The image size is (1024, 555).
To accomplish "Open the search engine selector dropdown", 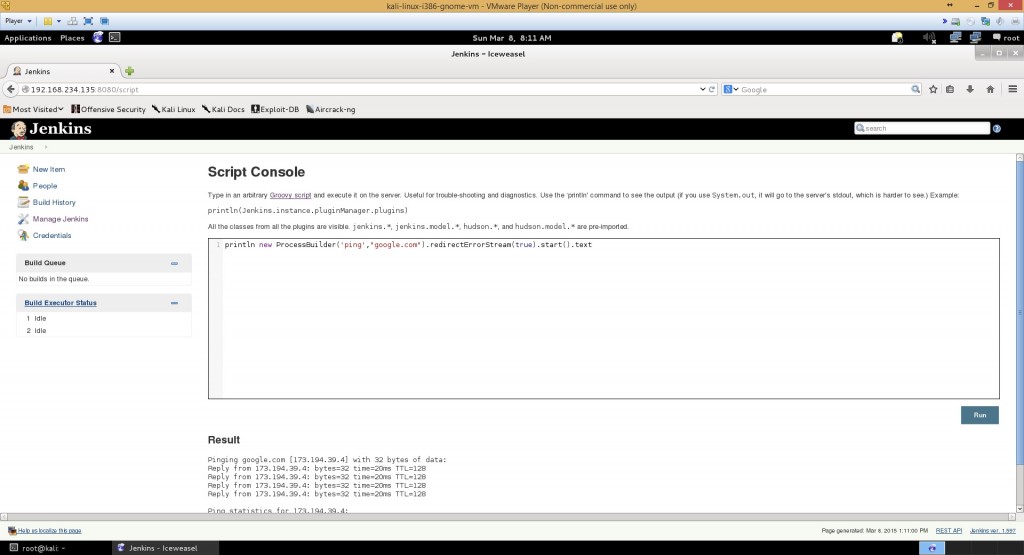I will pos(731,89).
